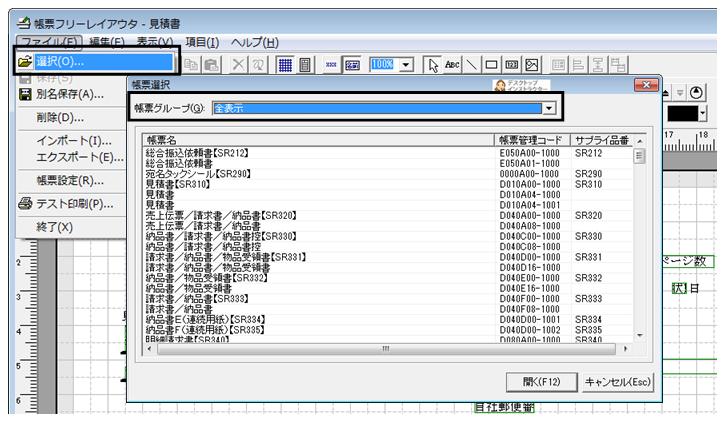Click the キャンセル(Esc) button
The width and height of the screenshot is (726, 428).
tap(618, 382)
